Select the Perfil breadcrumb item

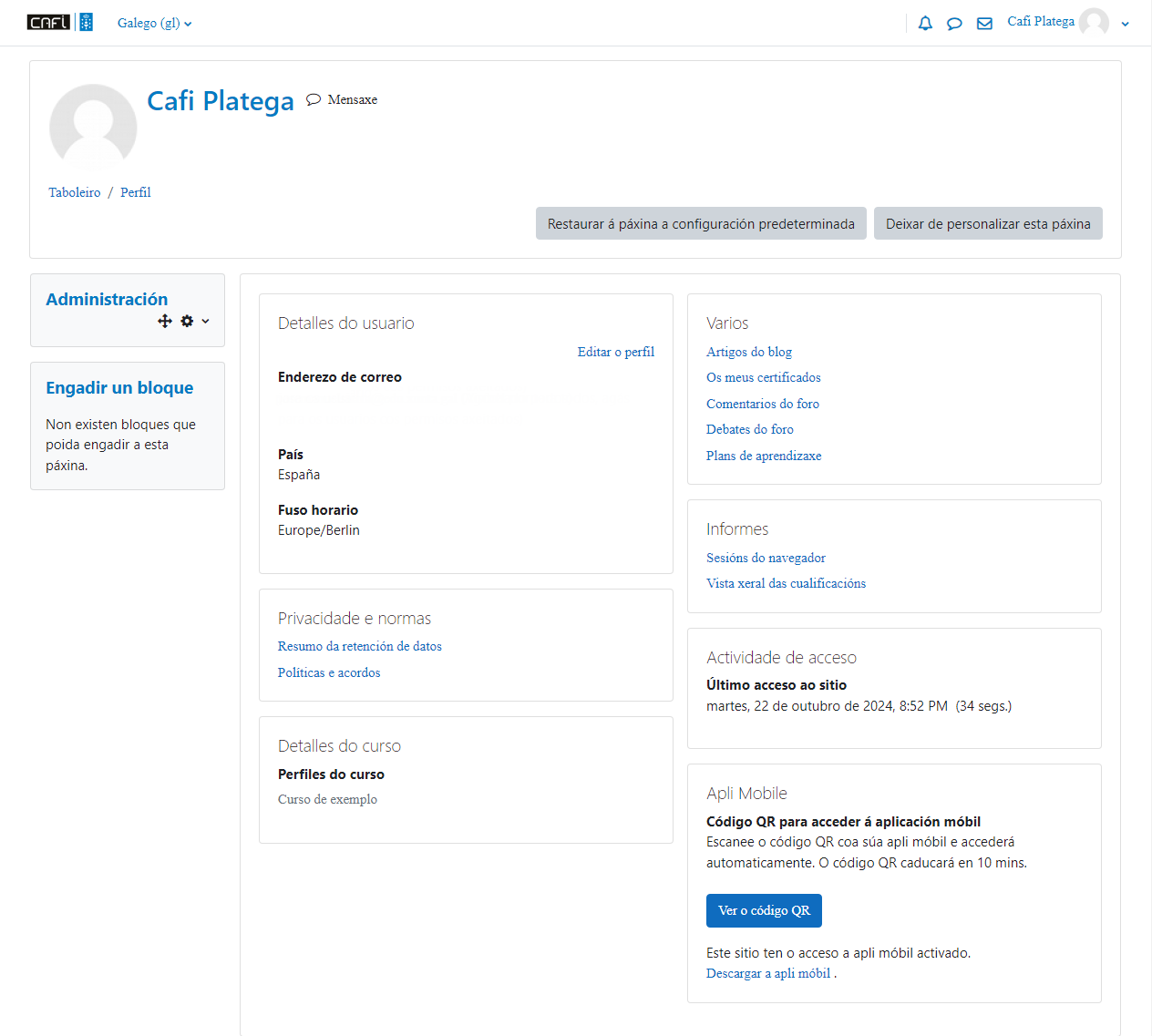135,192
